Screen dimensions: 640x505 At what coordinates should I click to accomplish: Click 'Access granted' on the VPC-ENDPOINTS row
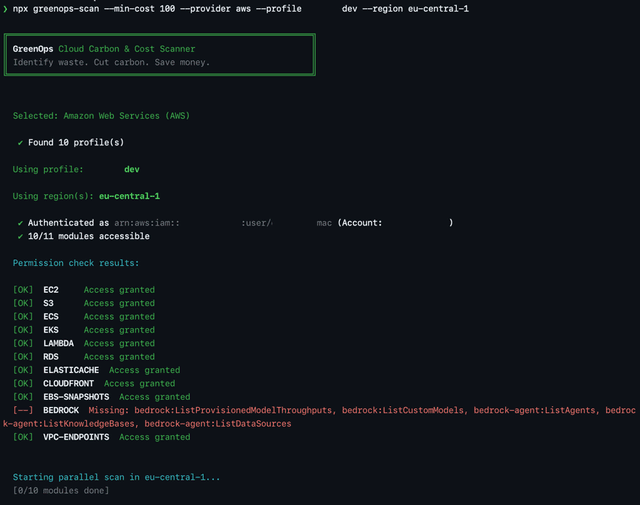point(155,437)
